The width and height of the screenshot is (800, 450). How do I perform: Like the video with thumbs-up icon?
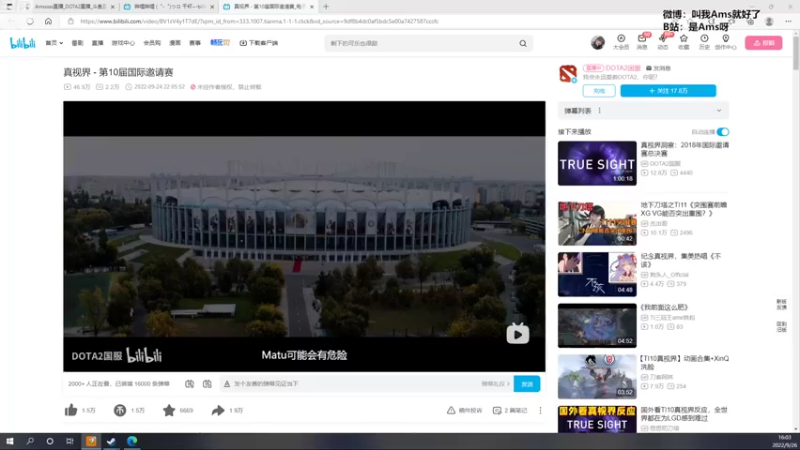tap(71, 410)
